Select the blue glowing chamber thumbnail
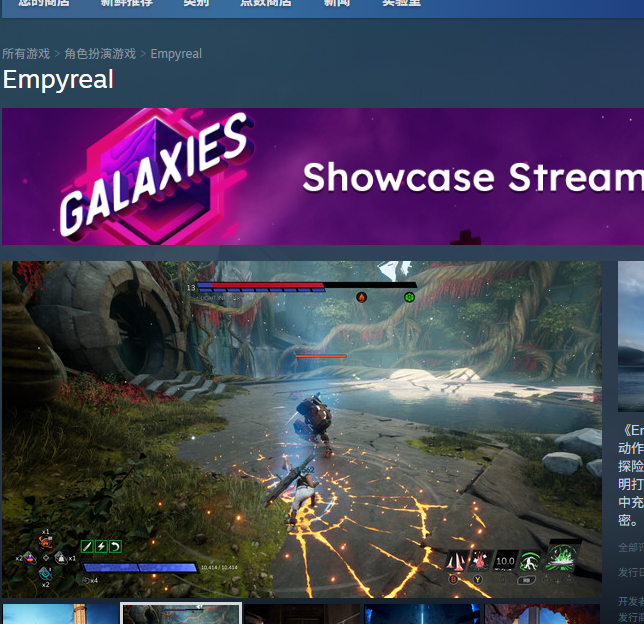This screenshot has height=624, width=644. [x=422, y=614]
